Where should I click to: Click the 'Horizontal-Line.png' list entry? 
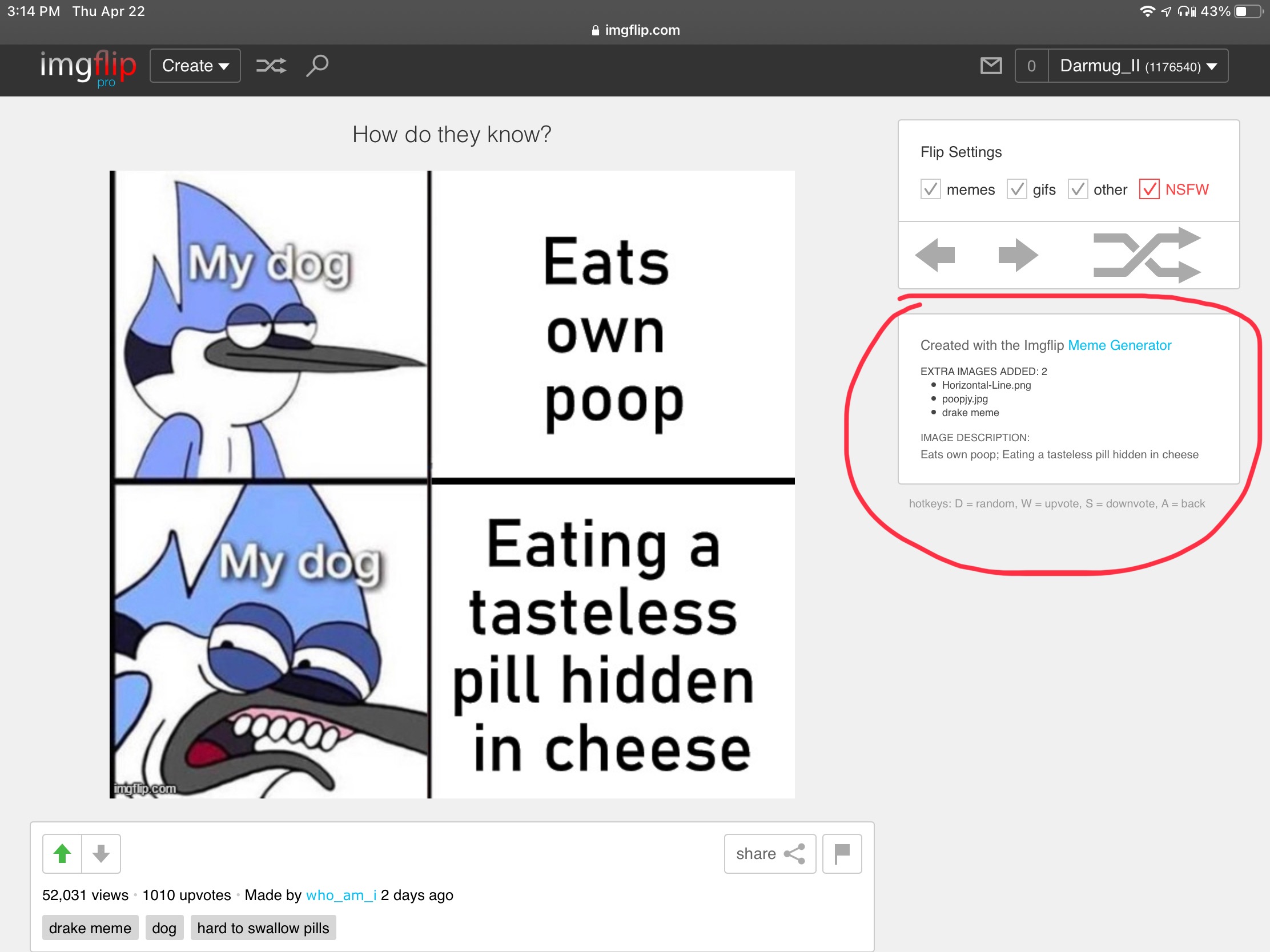click(986, 385)
